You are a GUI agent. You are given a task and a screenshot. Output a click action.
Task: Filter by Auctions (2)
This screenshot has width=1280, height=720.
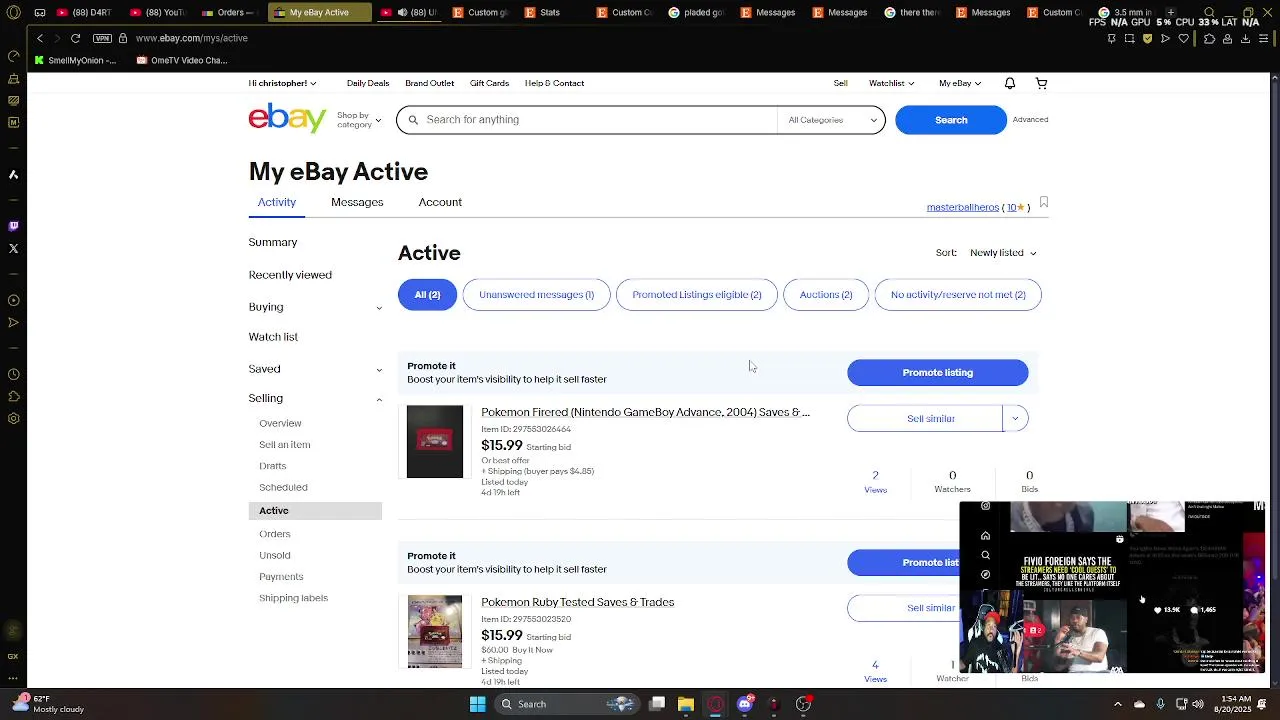(826, 294)
